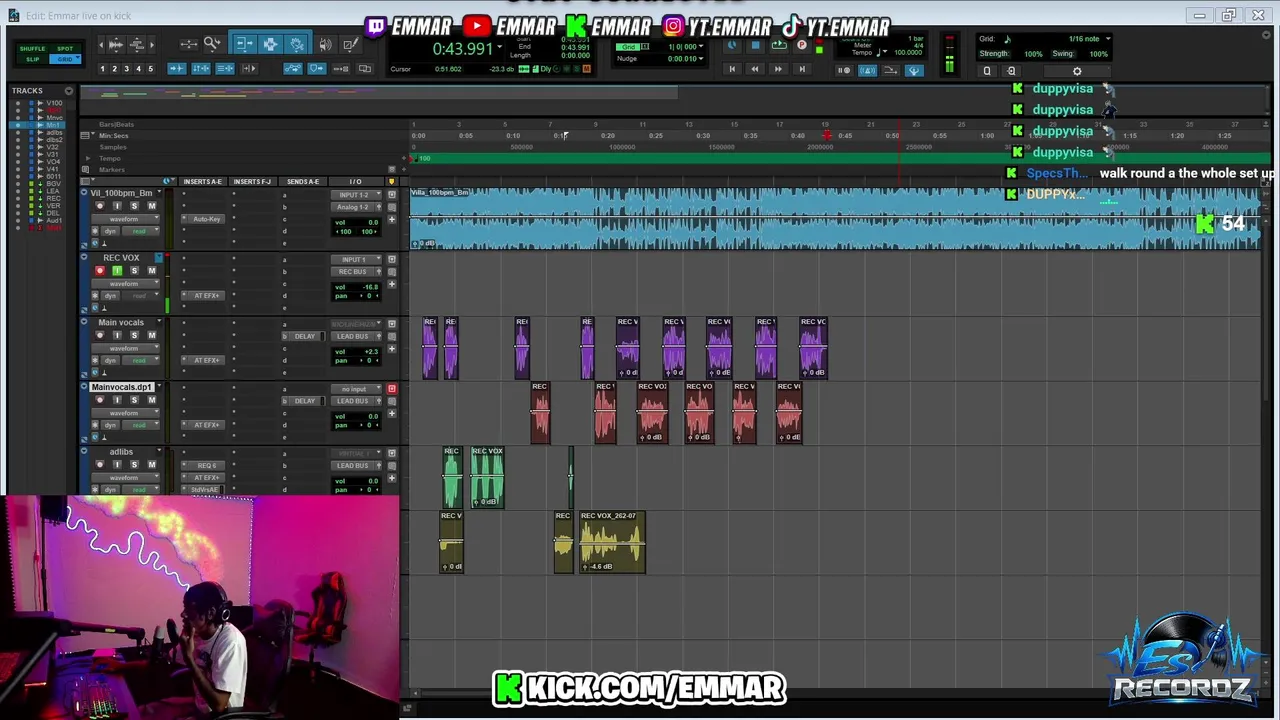The image size is (1280, 720).
Task: Recall zoom preset 1
Action: [x=102, y=68]
